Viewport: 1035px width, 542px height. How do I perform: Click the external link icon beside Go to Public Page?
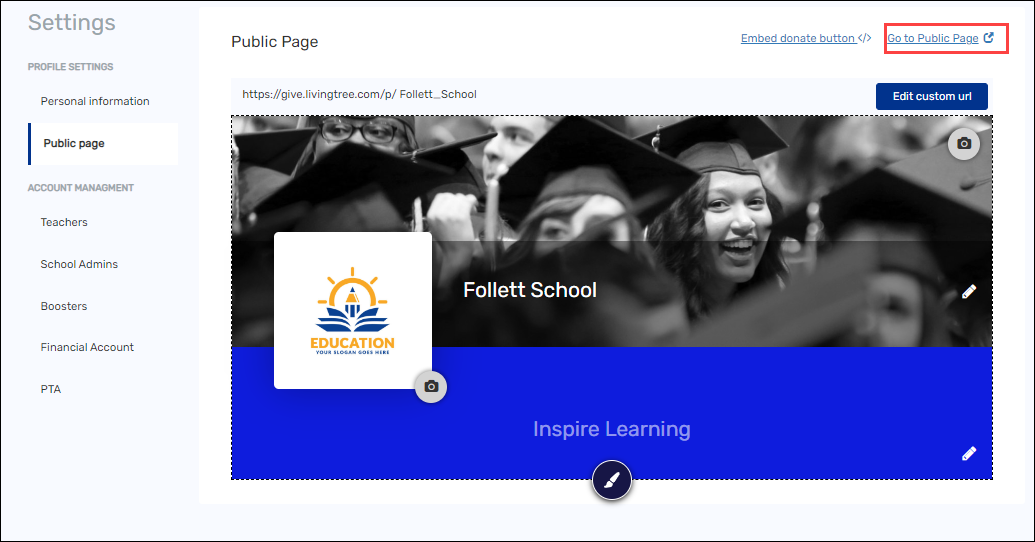coord(989,38)
